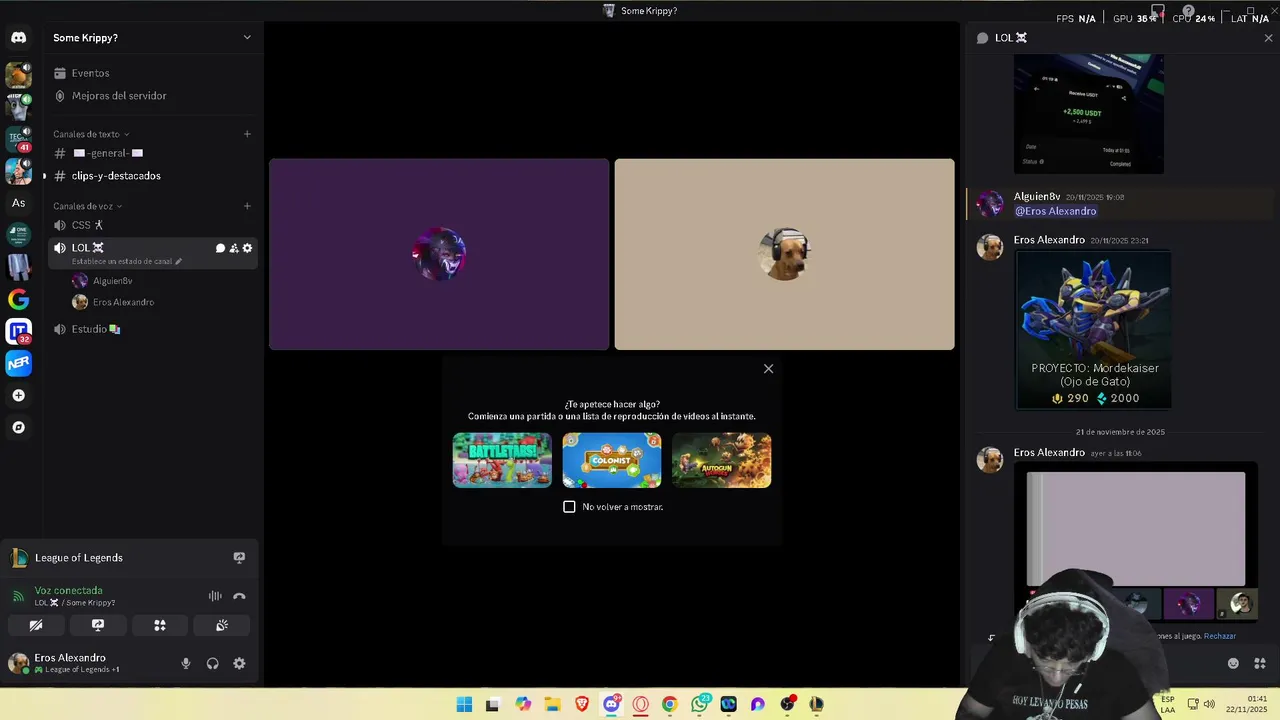Click 'Voz conectada' status text

[68, 590]
